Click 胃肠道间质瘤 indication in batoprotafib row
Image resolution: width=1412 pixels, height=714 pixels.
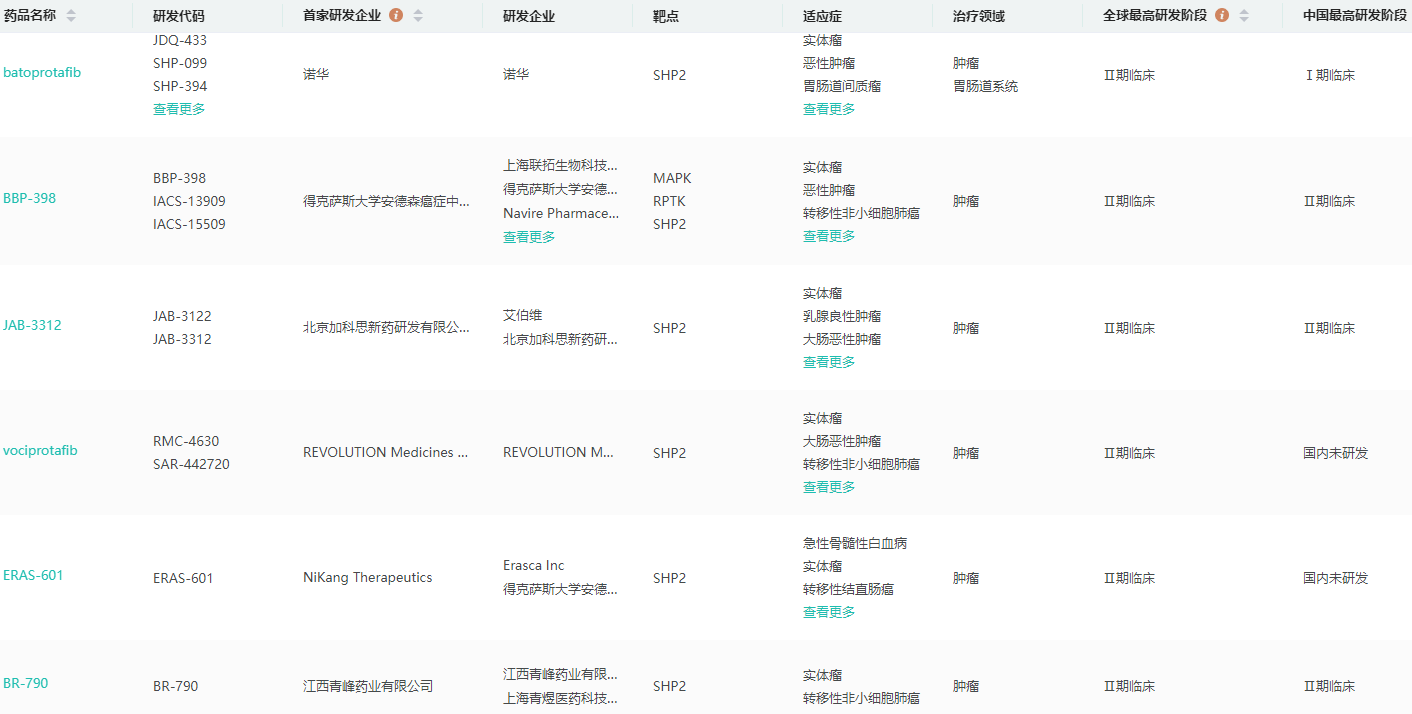coord(842,86)
